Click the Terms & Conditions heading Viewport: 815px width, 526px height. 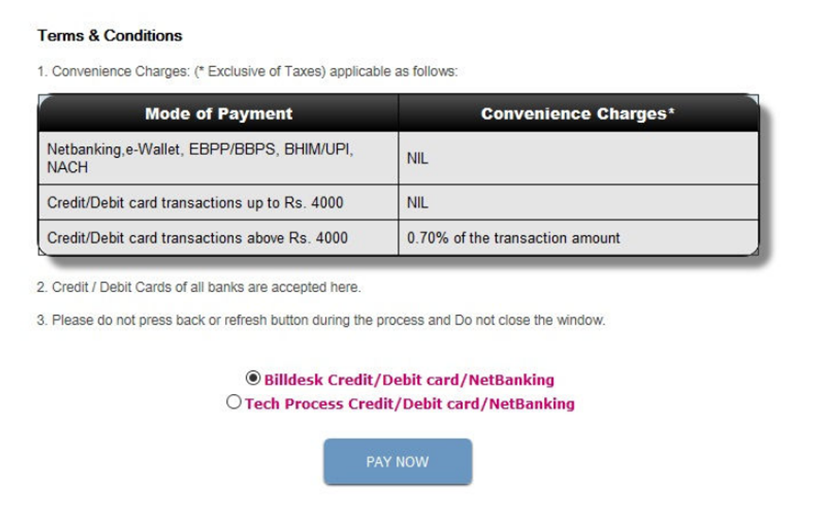pyautogui.click(x=110, y=36)
